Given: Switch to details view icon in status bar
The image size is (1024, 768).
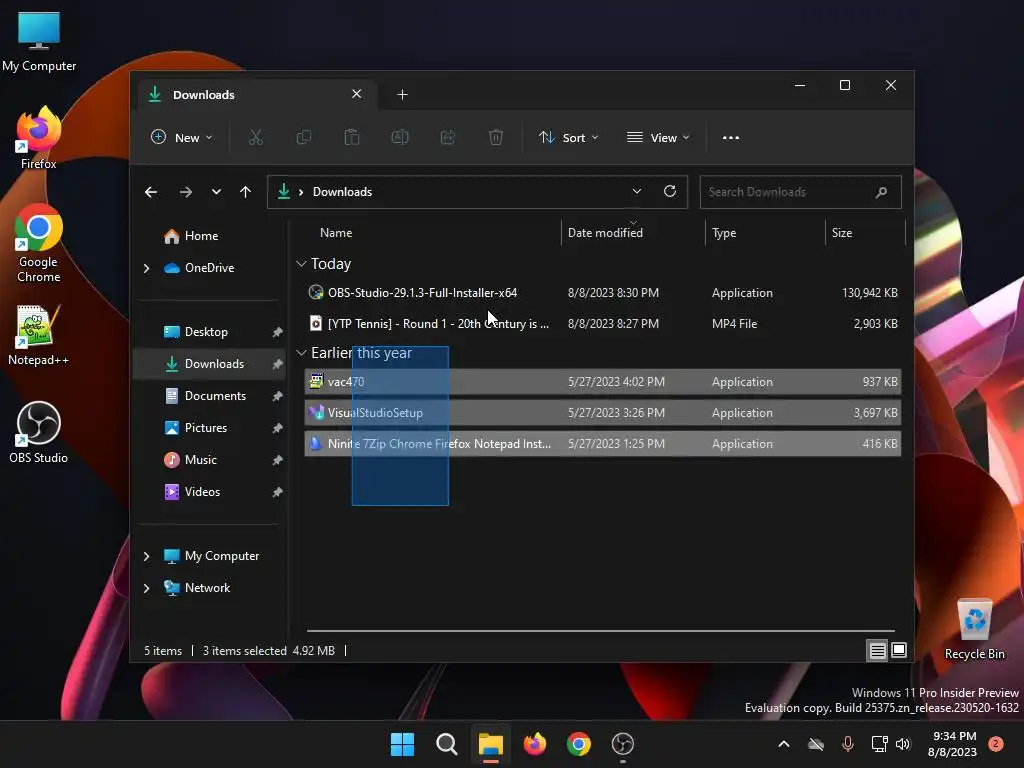Looking at the screenshot, I should tap(877, 650).
